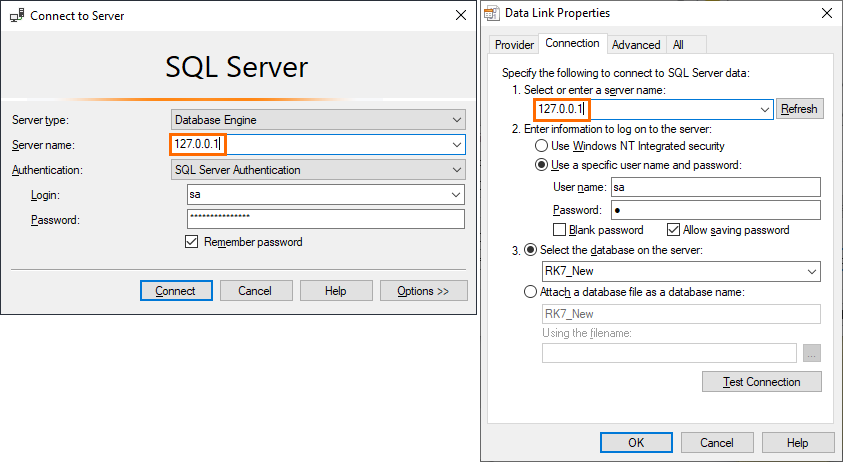
Task: Open the Advanced tab
Action: point(636,45)
